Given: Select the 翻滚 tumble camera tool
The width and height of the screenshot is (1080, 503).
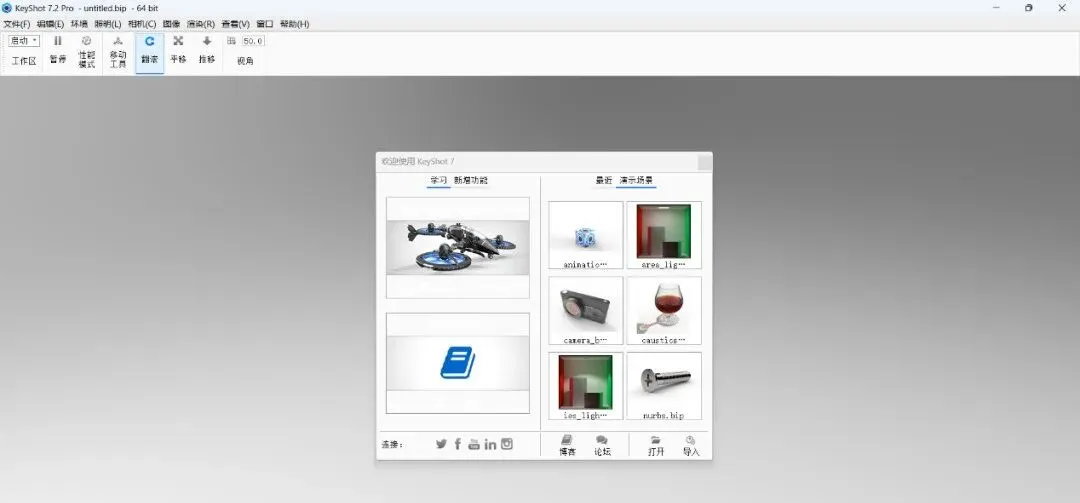Looking at the screenshot, I should (x=149, y=51).
